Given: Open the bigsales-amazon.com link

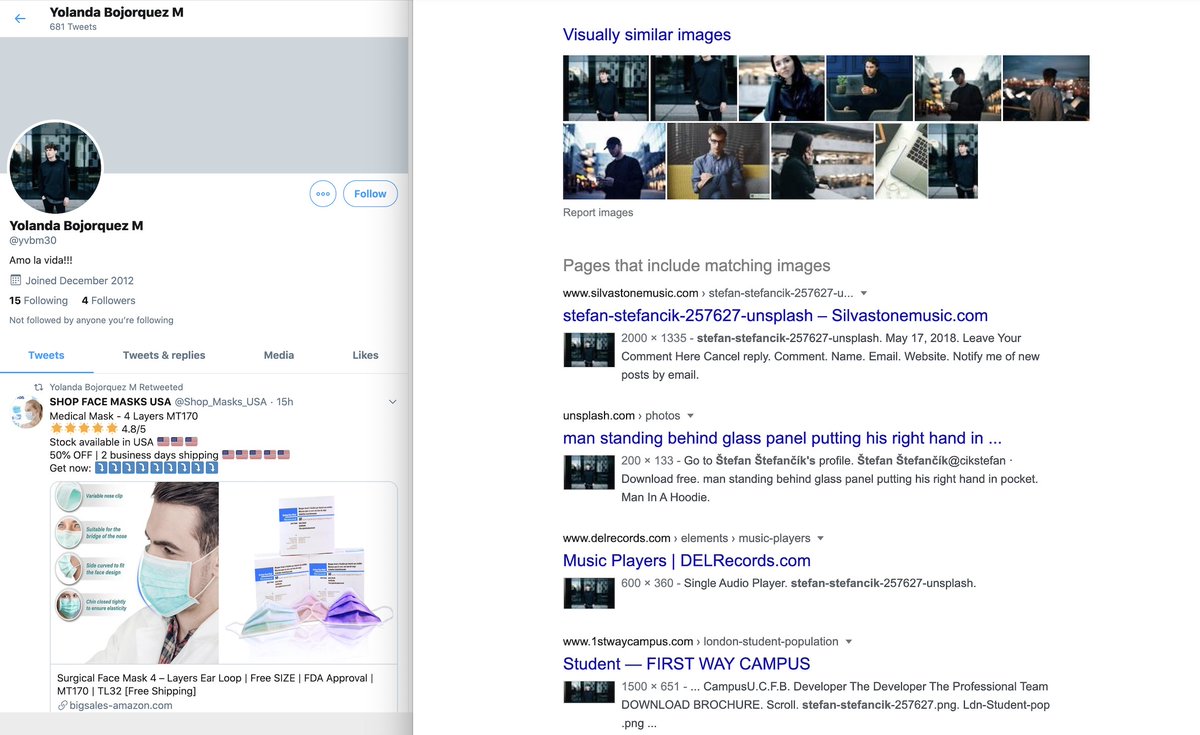Looking at the screenshot, I should click(120, 705).
